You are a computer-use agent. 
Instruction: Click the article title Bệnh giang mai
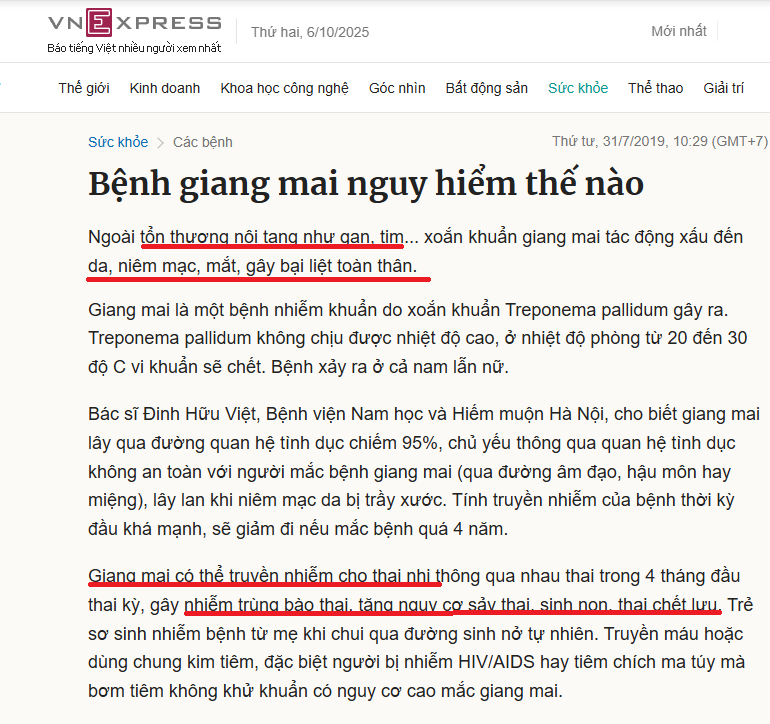tap(366, 184)
